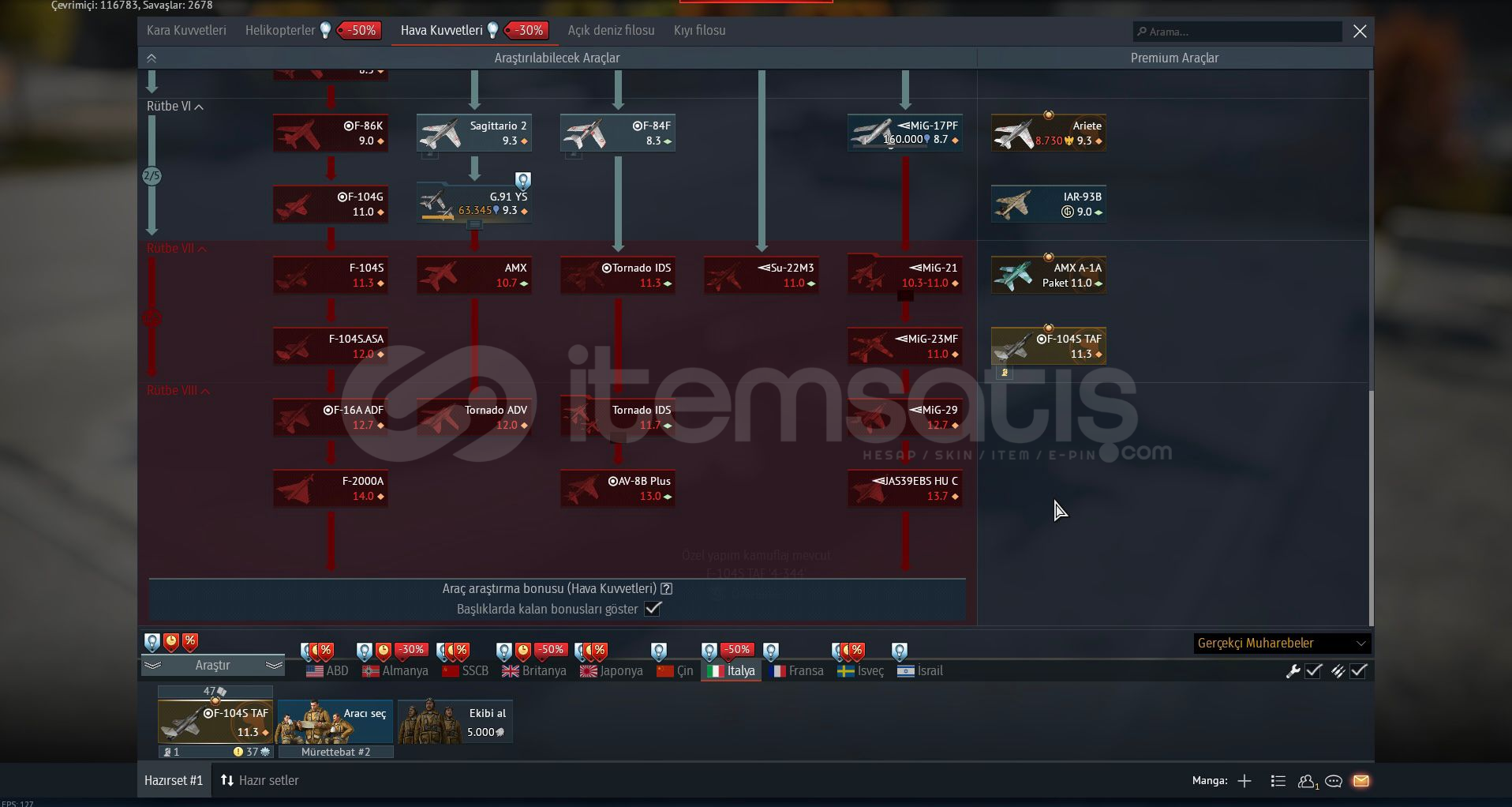Click the Mürettebat #2 crew label

335,752
